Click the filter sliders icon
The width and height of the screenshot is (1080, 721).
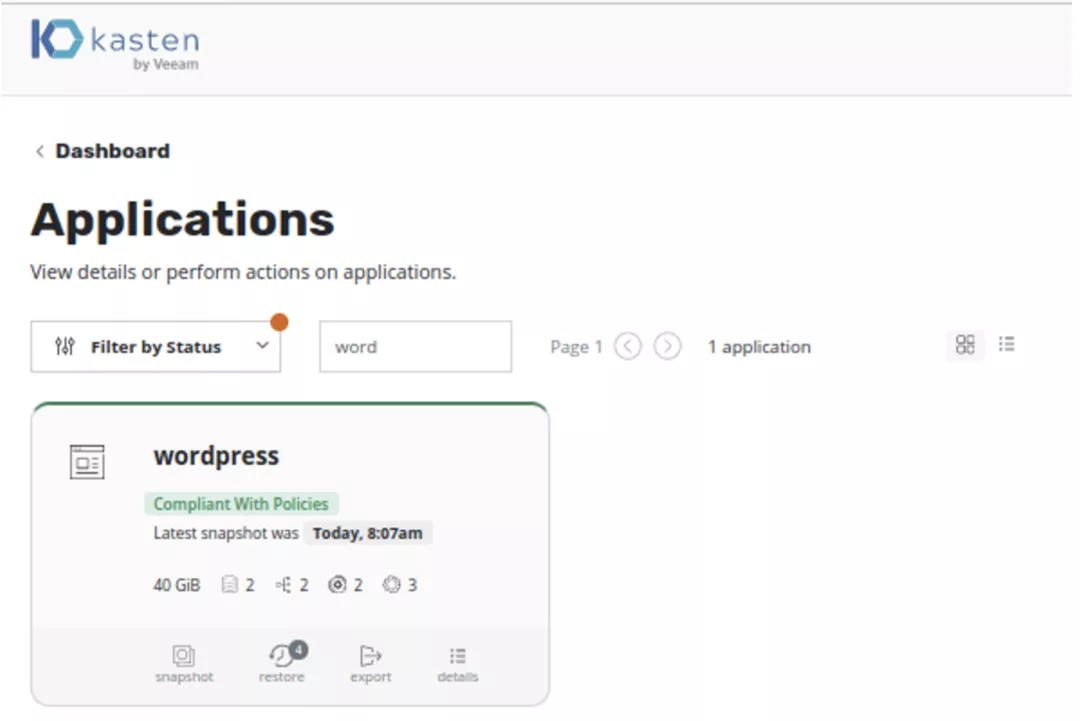click(64, 347)
